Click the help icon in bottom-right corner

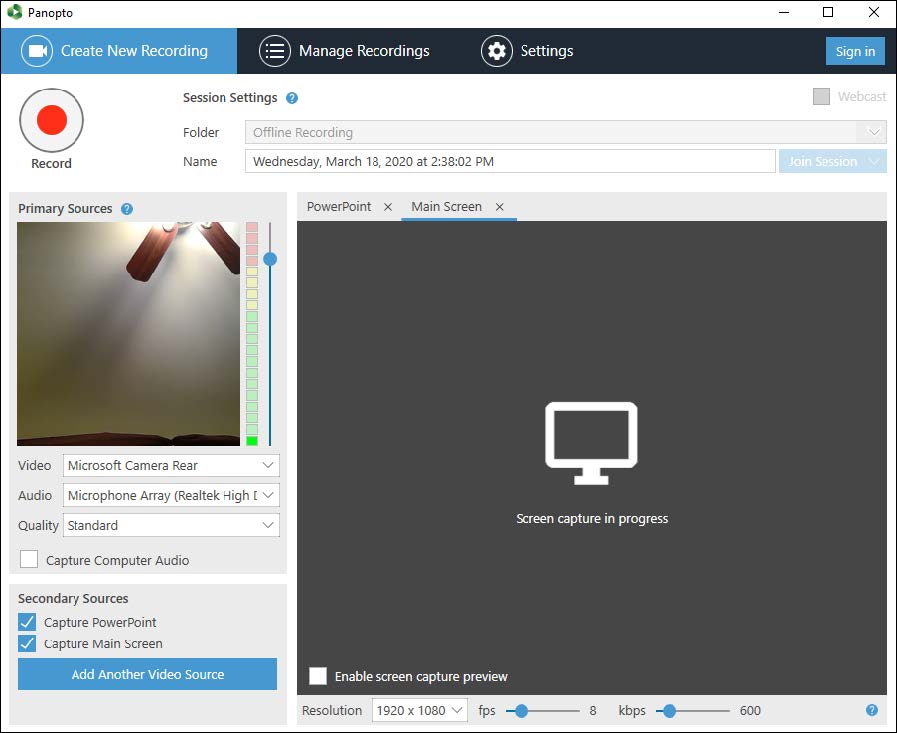871,710
